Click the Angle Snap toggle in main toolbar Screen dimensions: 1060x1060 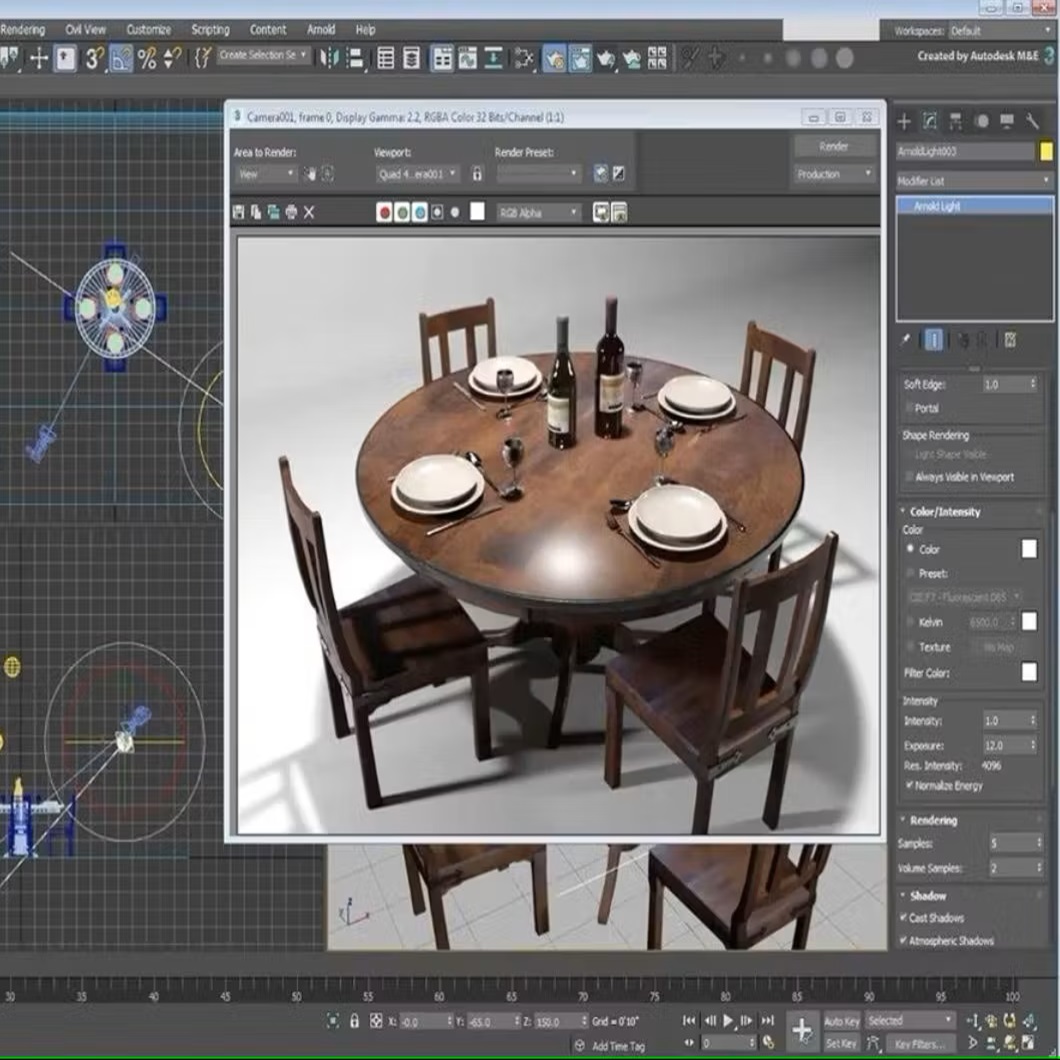(x=121, y=58)
